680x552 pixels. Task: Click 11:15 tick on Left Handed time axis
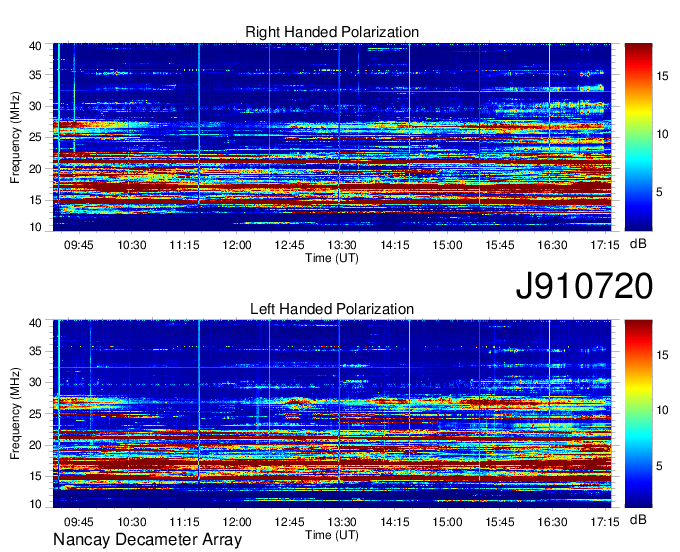(184, 522)
